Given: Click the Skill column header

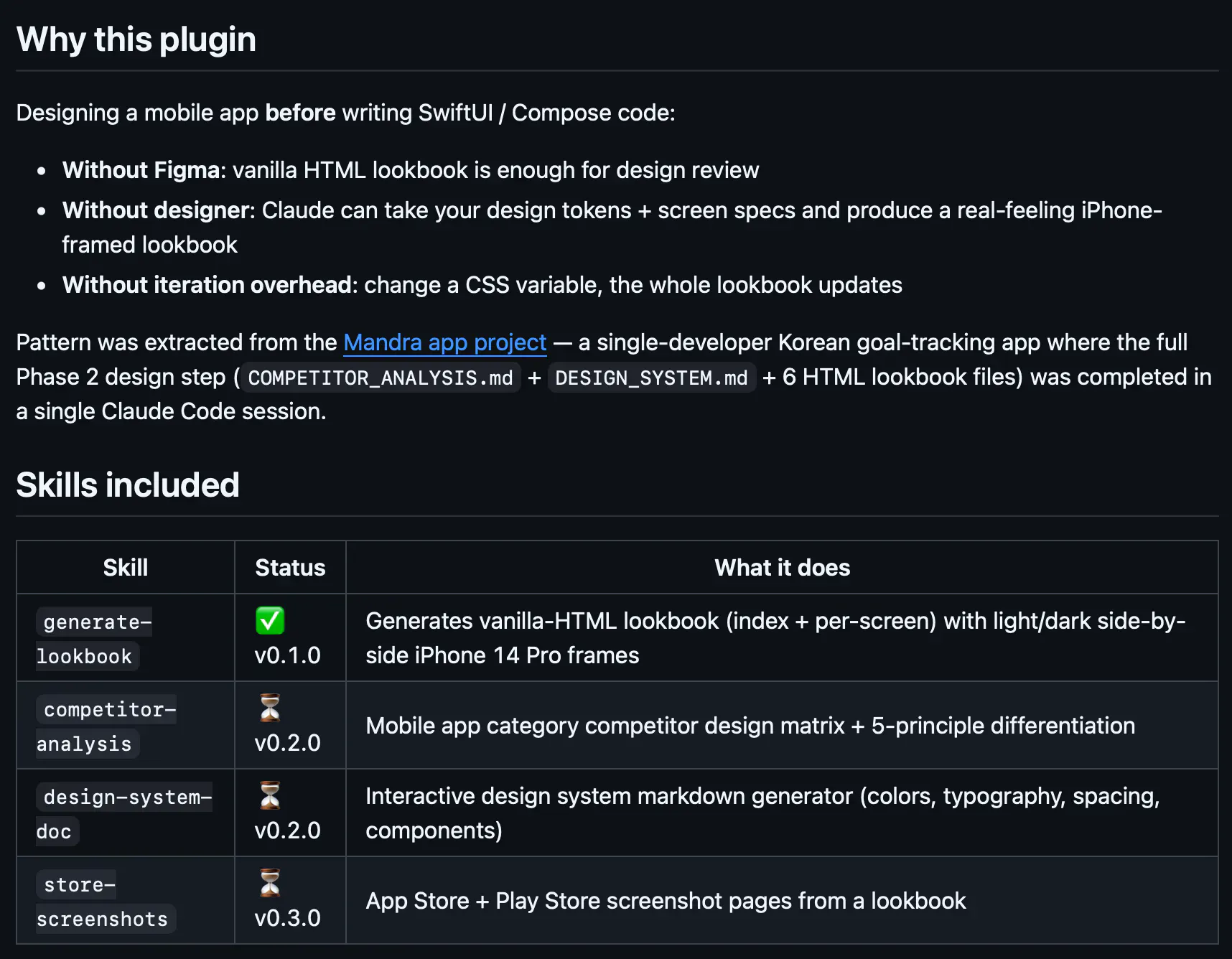Looking at the screenshot, I should pyautogui.click(x=126, y=568).
